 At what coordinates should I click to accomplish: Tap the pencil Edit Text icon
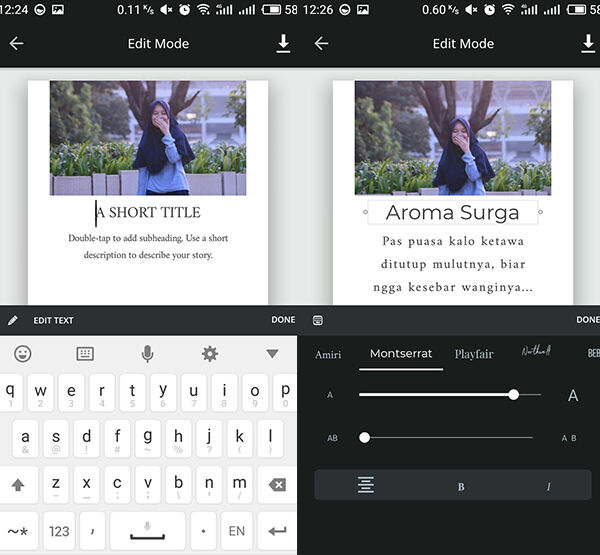click(13, 320)
